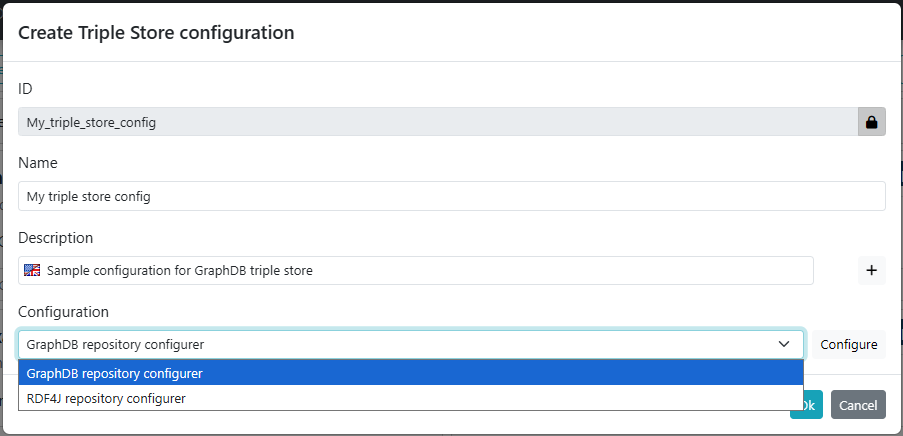Viewport: 903px width, 436px height.
Task: Click the Configuration combo box showing the selected configurer
Action: tap(400, 344)
